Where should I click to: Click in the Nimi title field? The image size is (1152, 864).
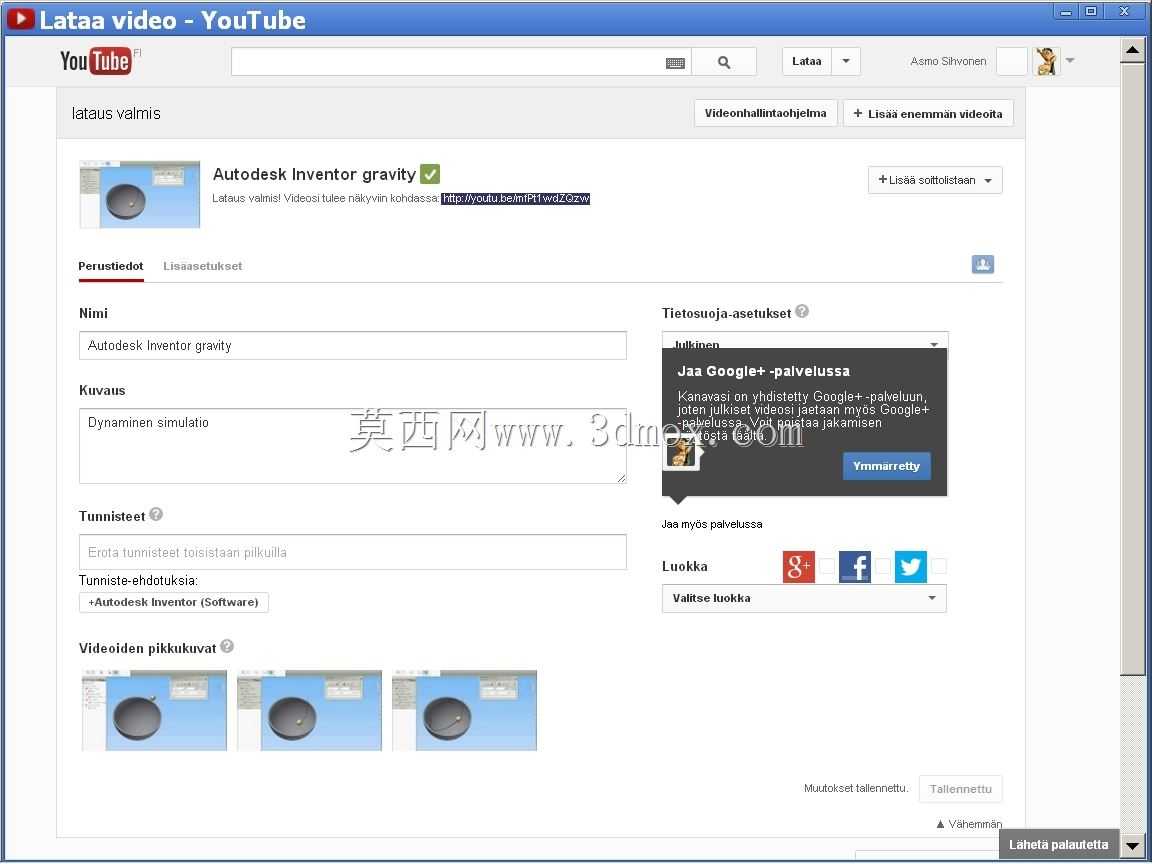pyautogui.click(x=353, y=345)
